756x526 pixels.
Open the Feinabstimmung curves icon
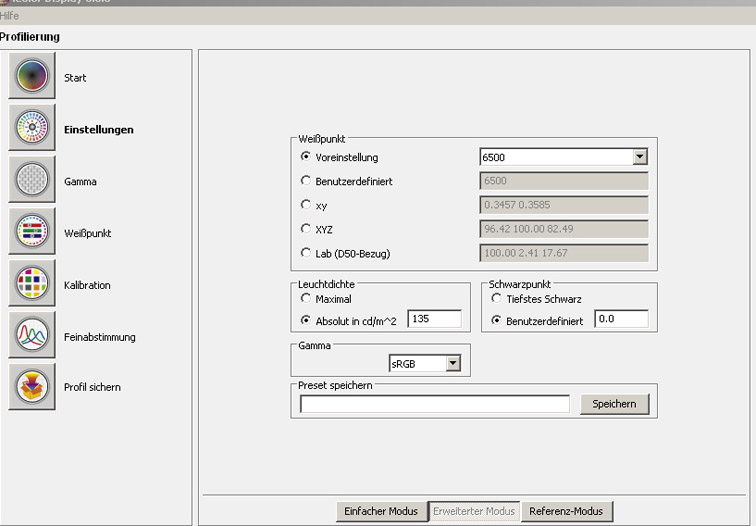[32, 336]
